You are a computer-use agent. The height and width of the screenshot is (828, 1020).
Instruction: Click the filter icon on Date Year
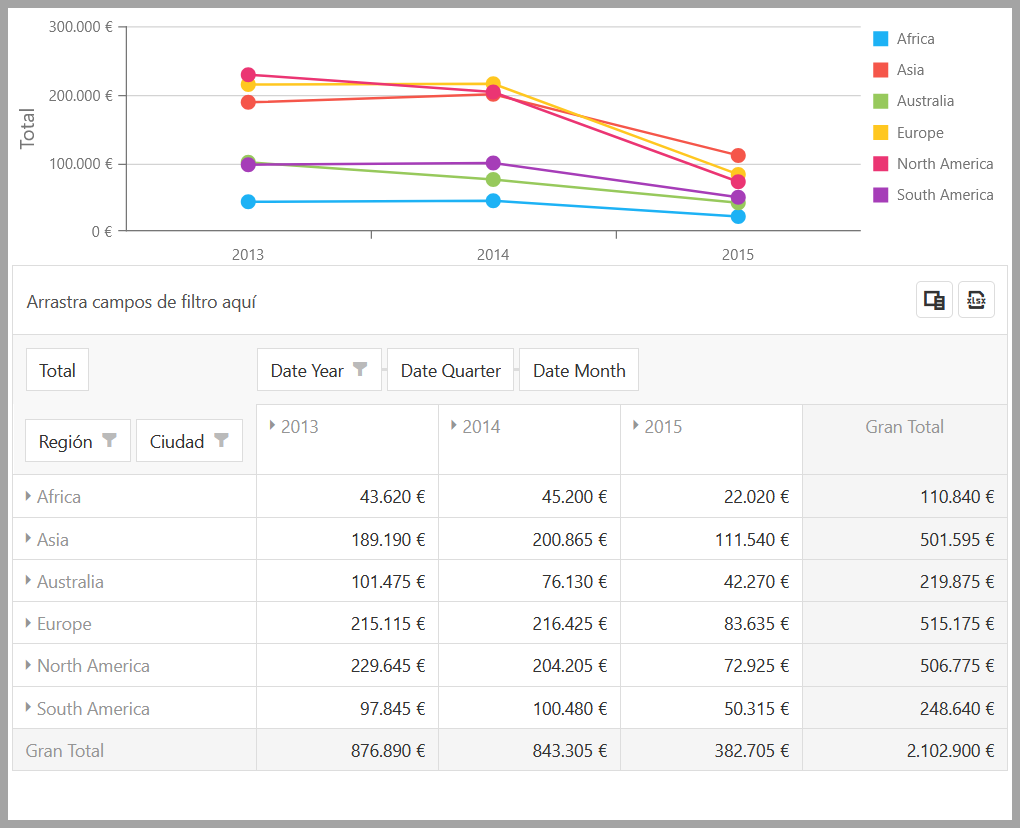click(x=361, y=370)
